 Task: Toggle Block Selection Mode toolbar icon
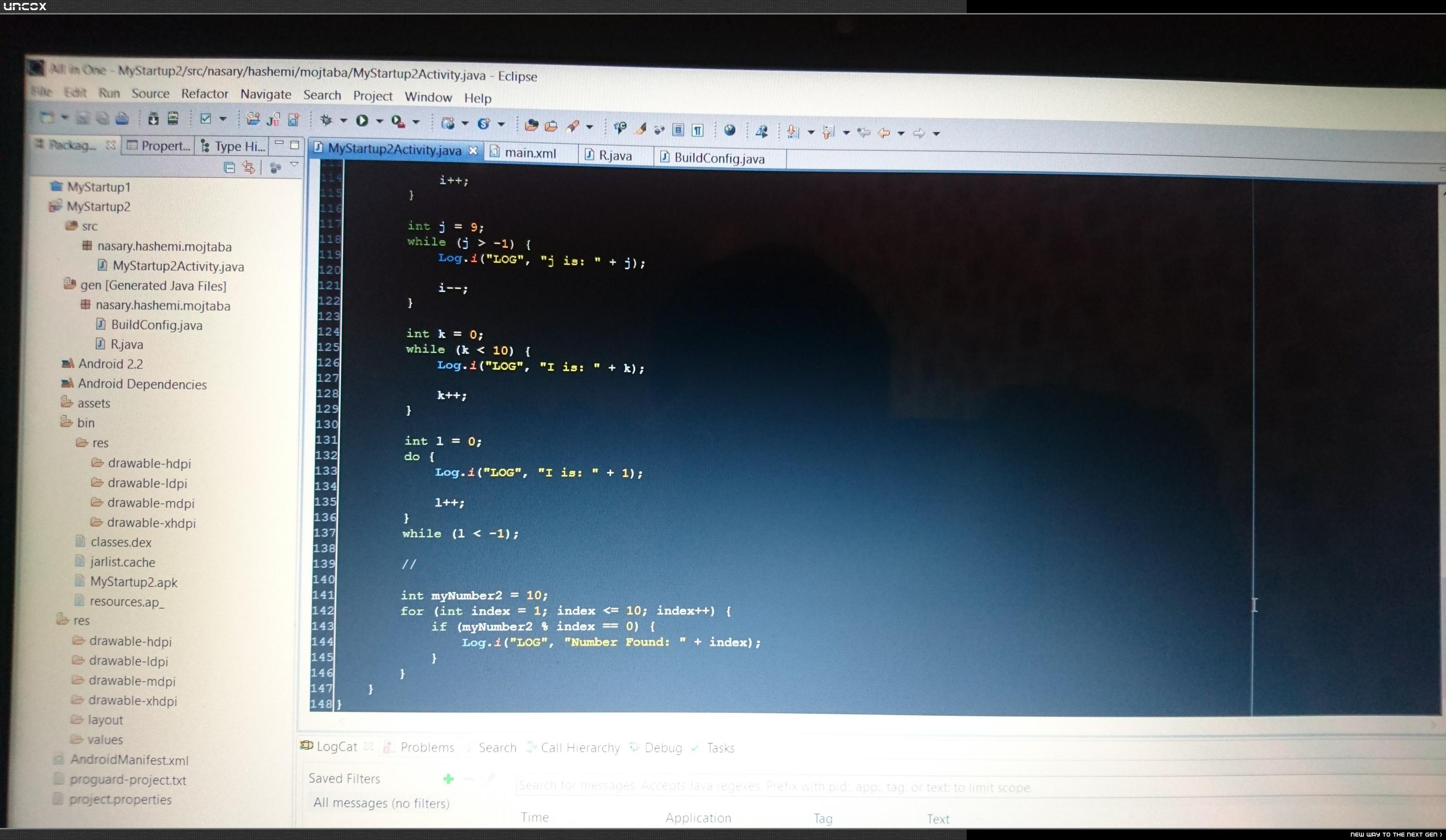678,130
